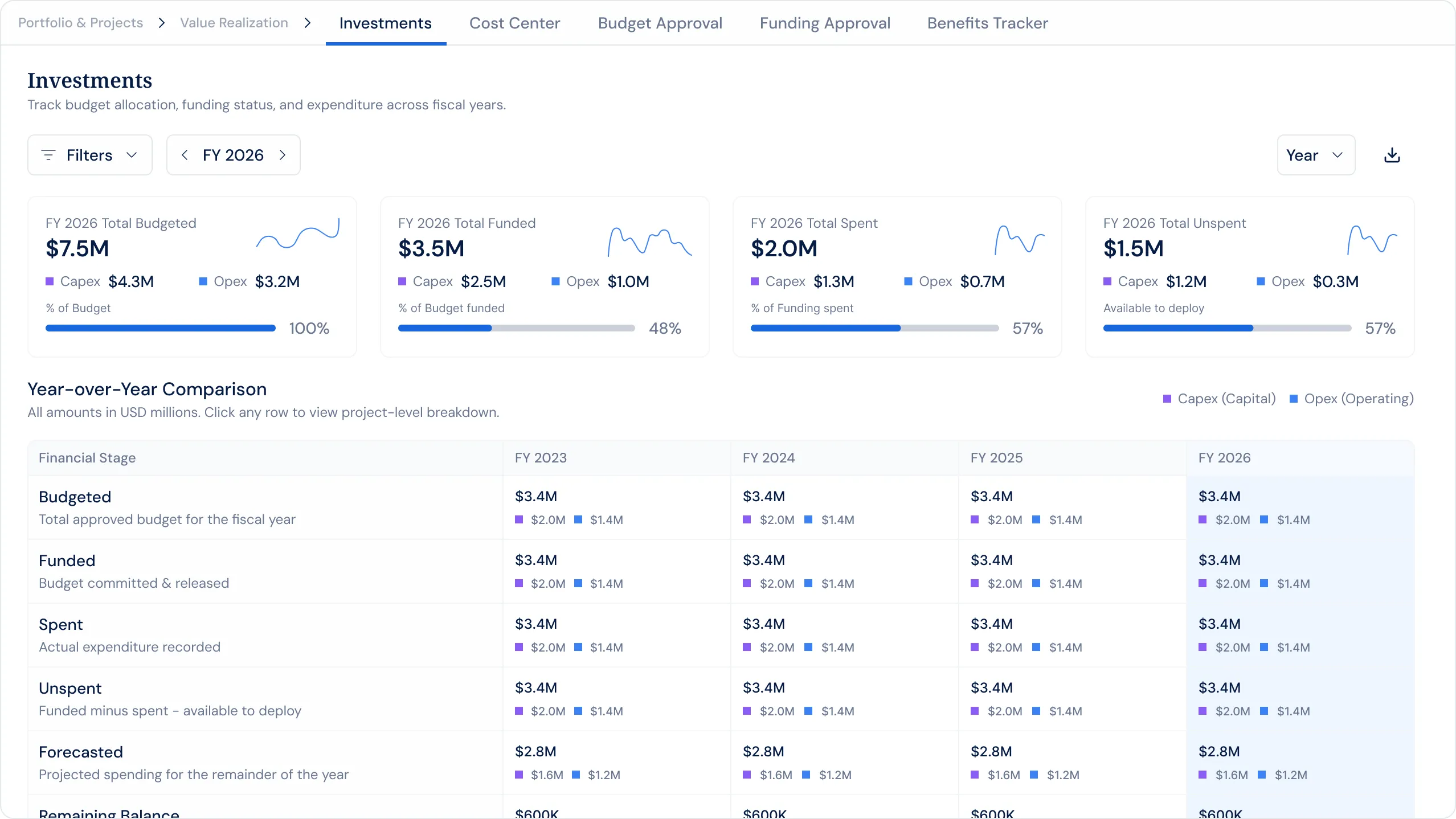Click the Opex (Operating) legend swatch
The image size is (1456, 819).
(x=1294, y=399)
